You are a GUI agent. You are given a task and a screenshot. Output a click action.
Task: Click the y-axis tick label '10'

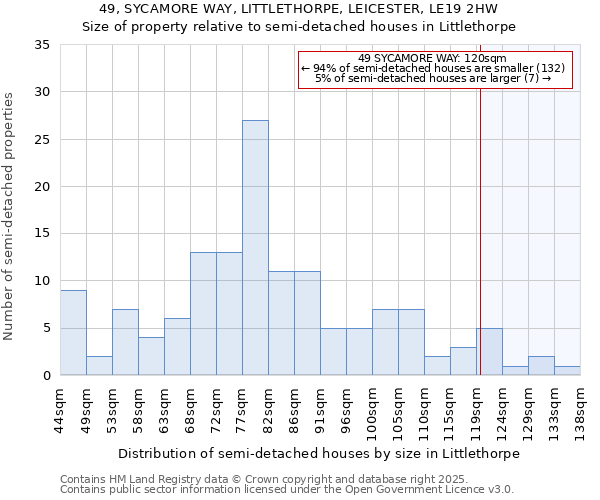pyautogui.click(x=42, y=281)
